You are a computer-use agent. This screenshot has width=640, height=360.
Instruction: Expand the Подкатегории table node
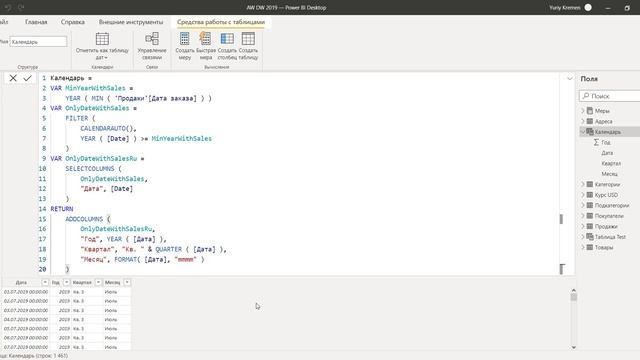tap(583, 205)
